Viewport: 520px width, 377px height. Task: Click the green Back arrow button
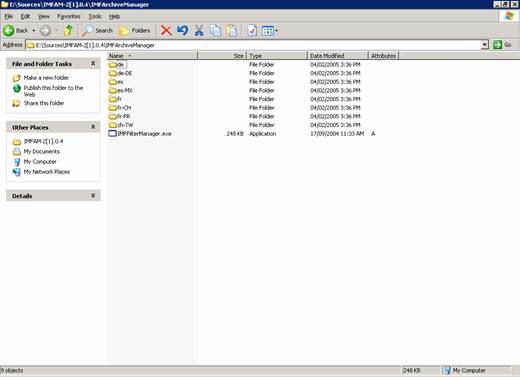[x=16, y=31]
